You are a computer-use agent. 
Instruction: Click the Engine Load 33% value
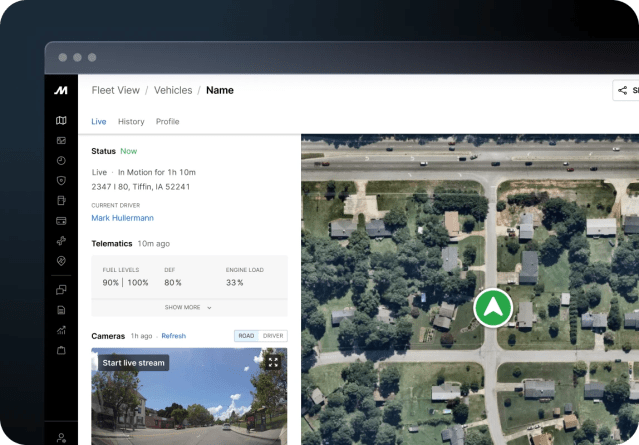tap(235, 283)
